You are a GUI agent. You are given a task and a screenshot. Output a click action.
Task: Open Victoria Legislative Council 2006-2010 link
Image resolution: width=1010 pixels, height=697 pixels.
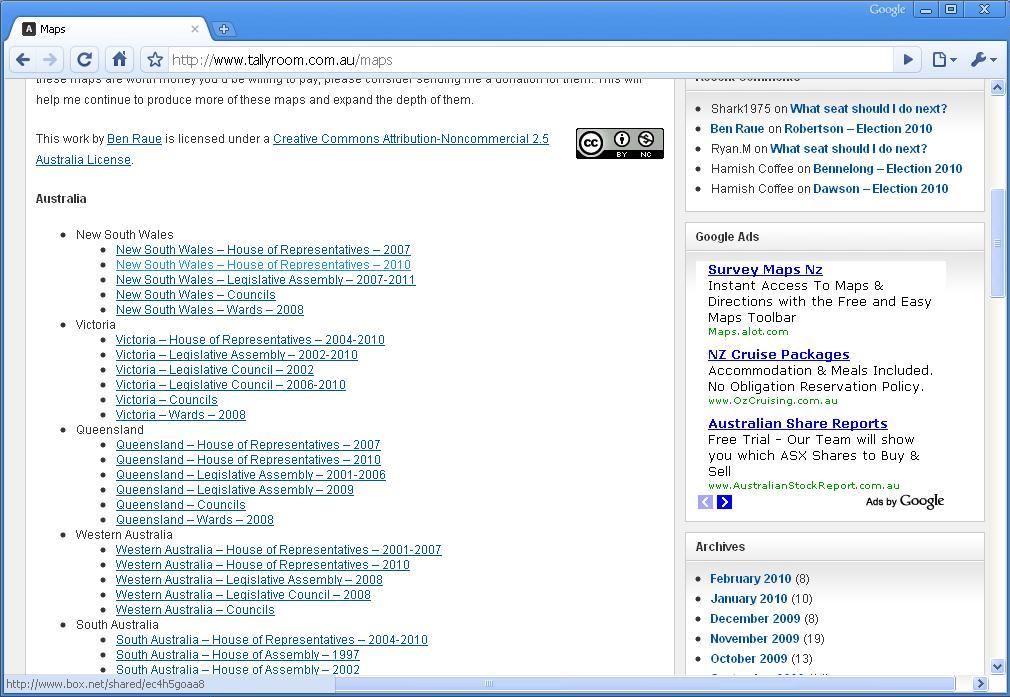[x=231, y=385]
